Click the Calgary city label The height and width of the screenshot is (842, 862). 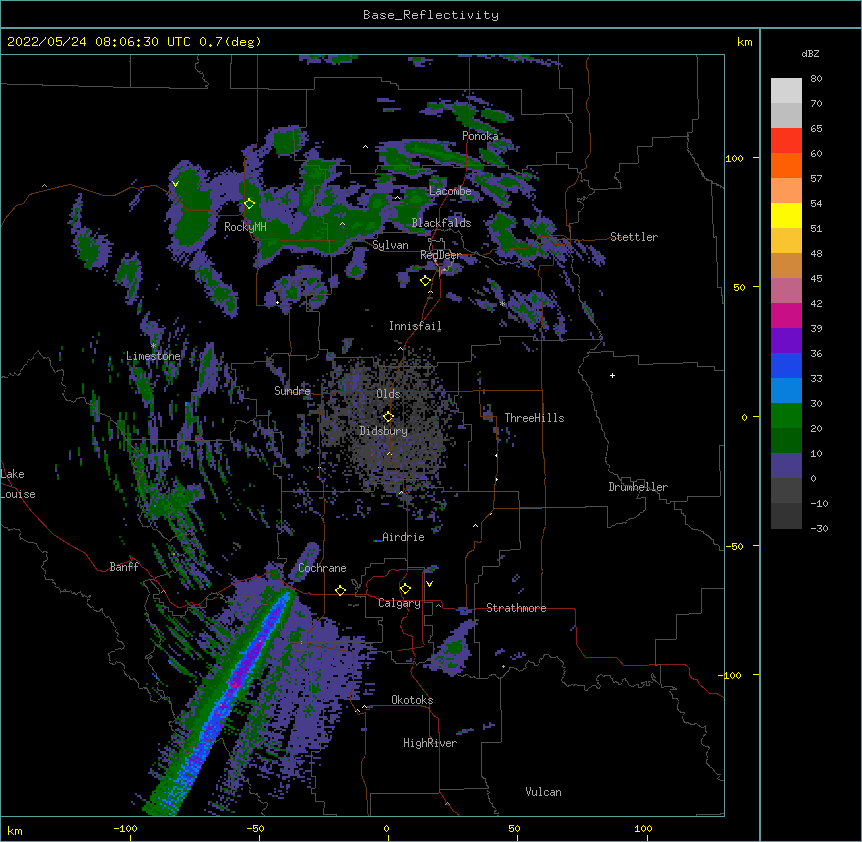pos(399,603)
